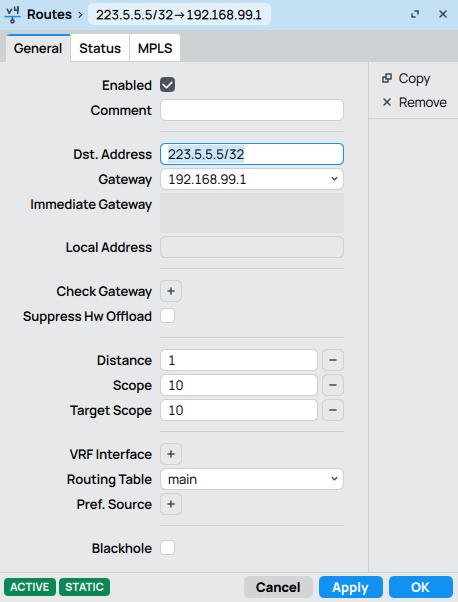The height and width of the screenshot is (602, 458).
Task: Add a Check Gateway value with plus
Action: click(171, 291)
